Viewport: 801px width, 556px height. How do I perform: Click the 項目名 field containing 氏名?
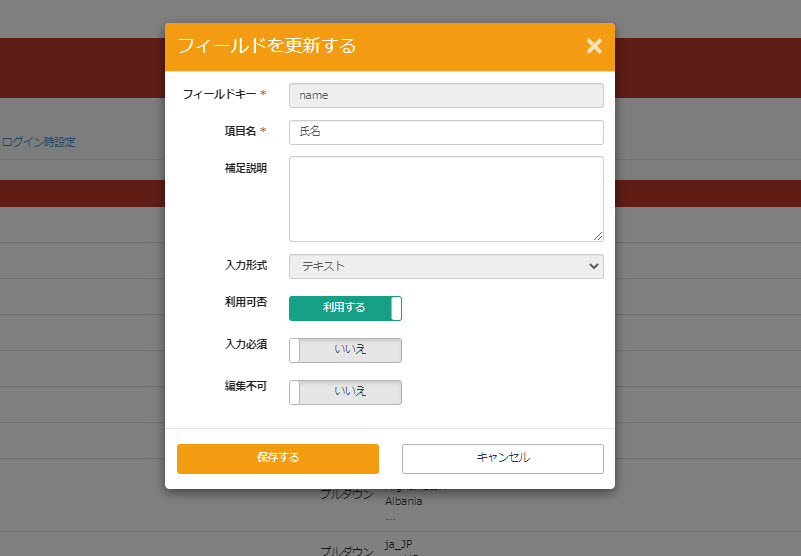[x=446, y=132]
